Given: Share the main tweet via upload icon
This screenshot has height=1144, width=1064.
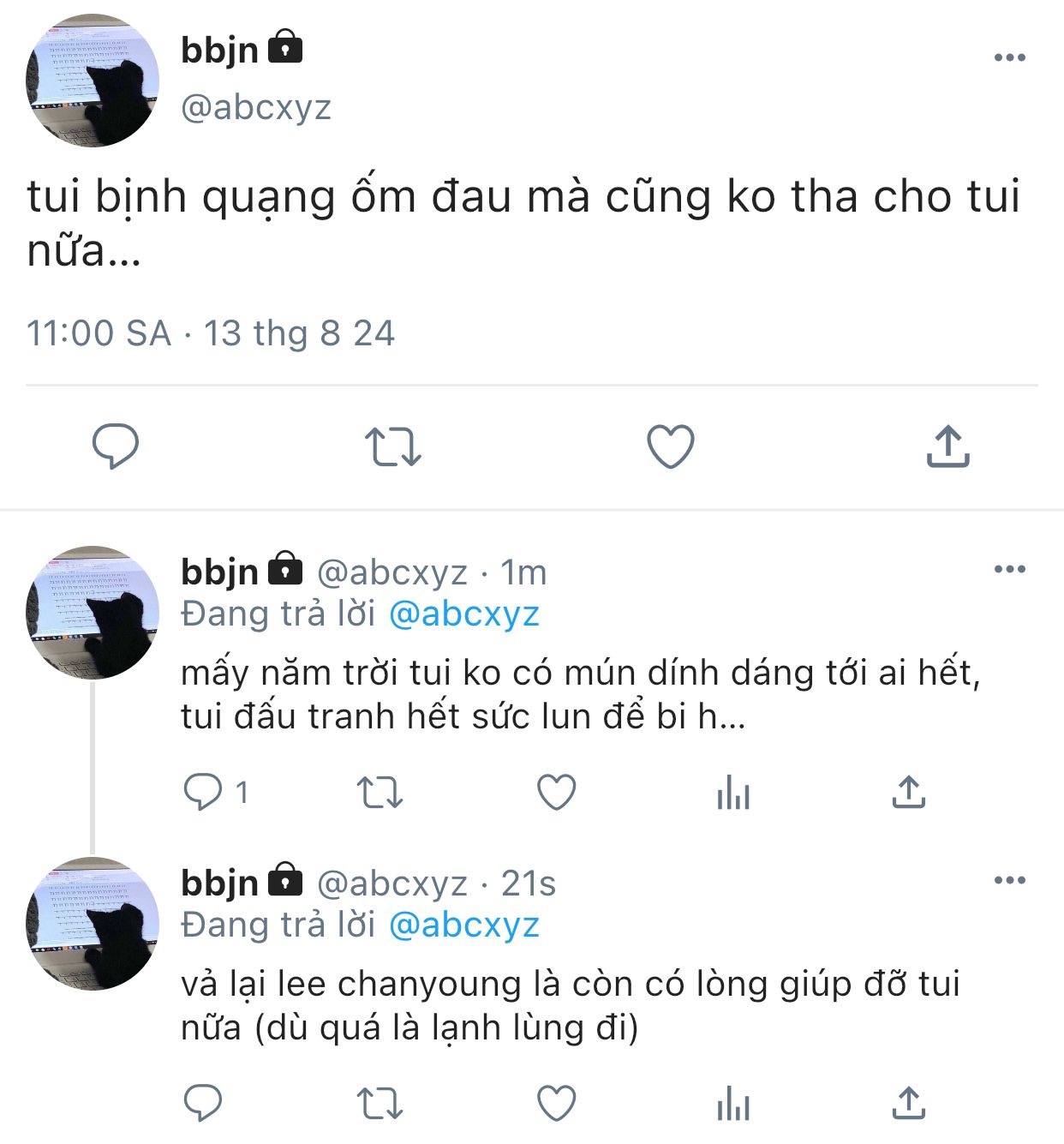Looking at the screenshot, I should [947, 446].
